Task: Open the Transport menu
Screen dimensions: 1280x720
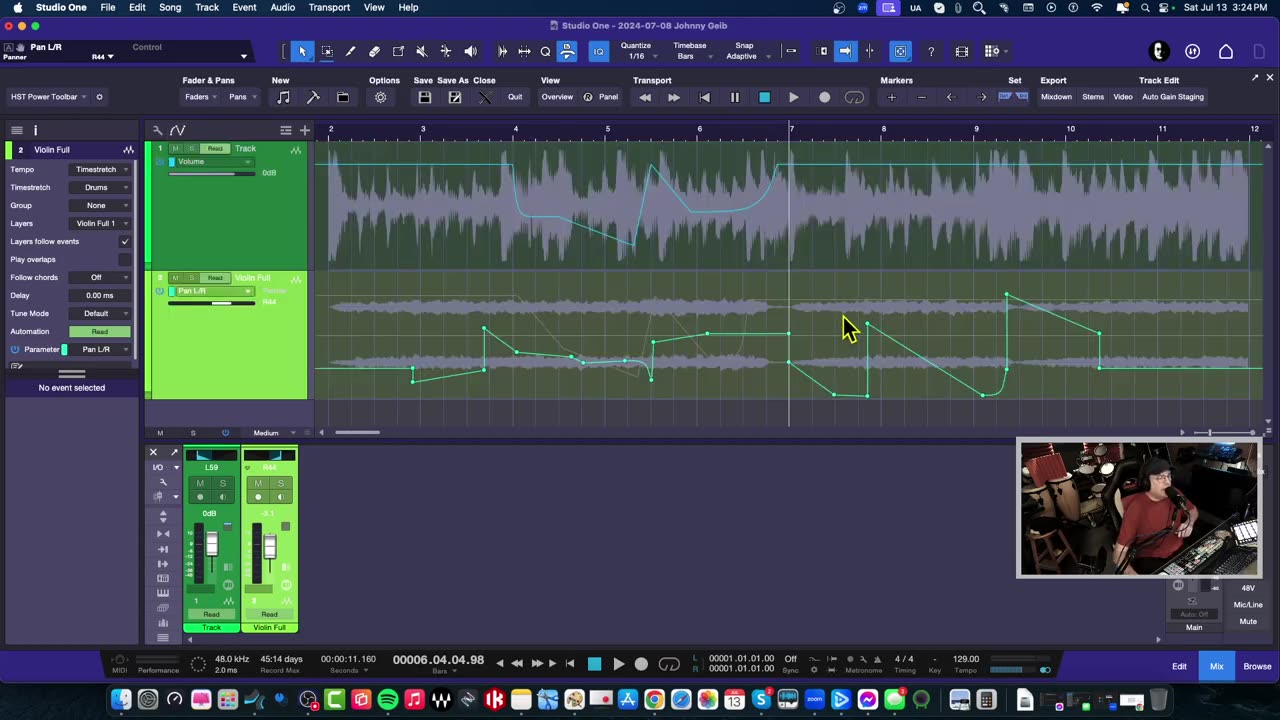Action: [x=329, y=7]
